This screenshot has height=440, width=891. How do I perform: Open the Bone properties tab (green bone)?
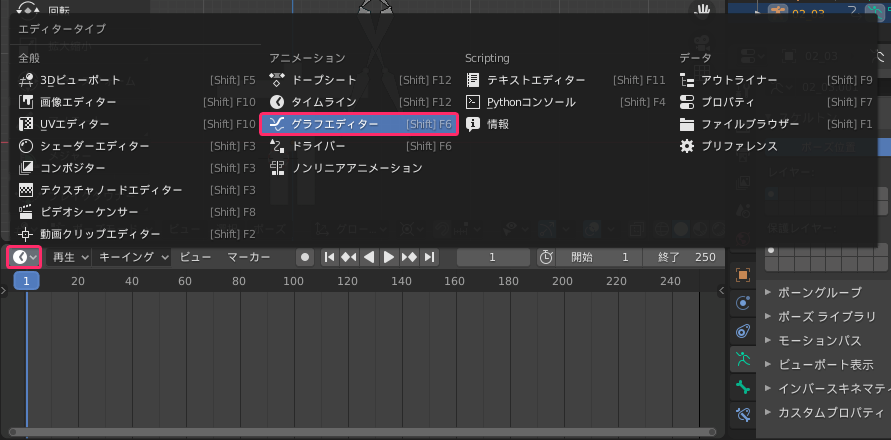(743, 387)
